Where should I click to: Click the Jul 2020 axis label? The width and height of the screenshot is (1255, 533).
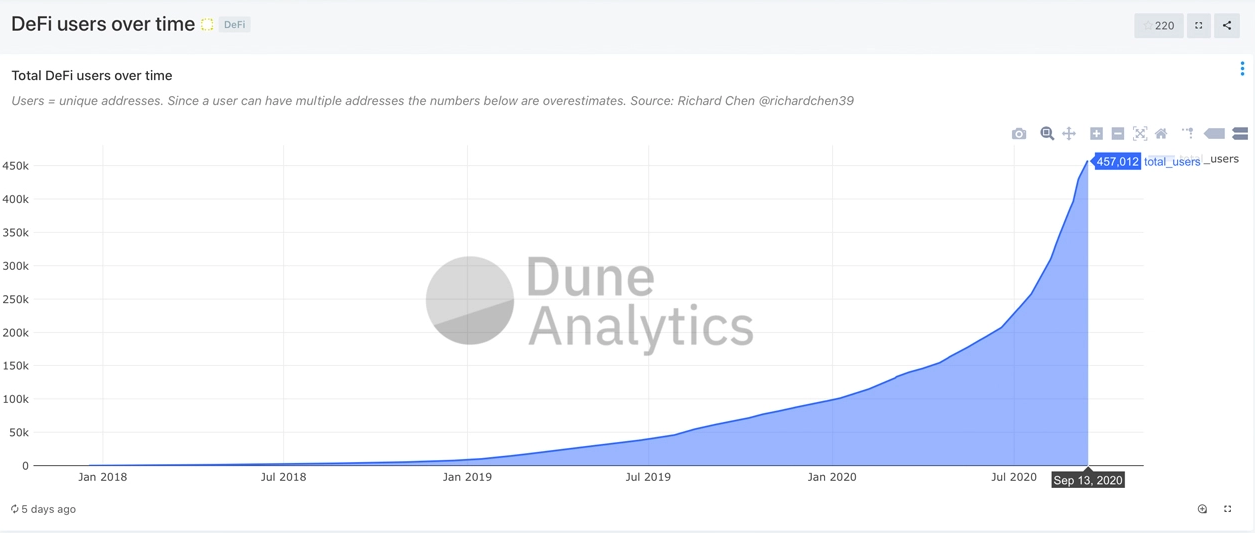tap(1014, 477)
